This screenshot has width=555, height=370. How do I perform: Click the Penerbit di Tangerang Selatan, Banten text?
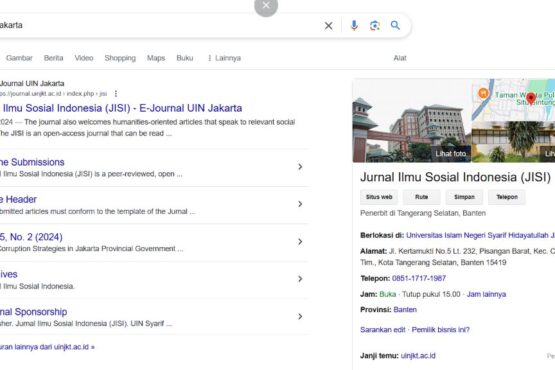(x=423, y=213)
